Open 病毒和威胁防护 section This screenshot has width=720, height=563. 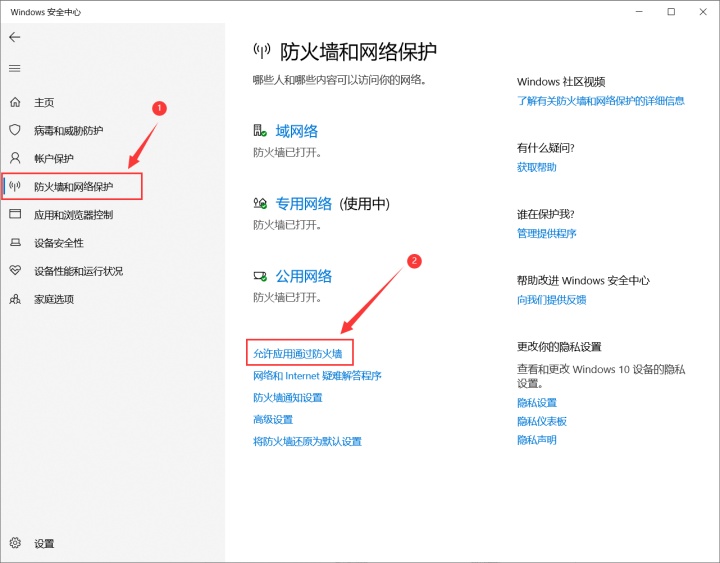[68, 130]
